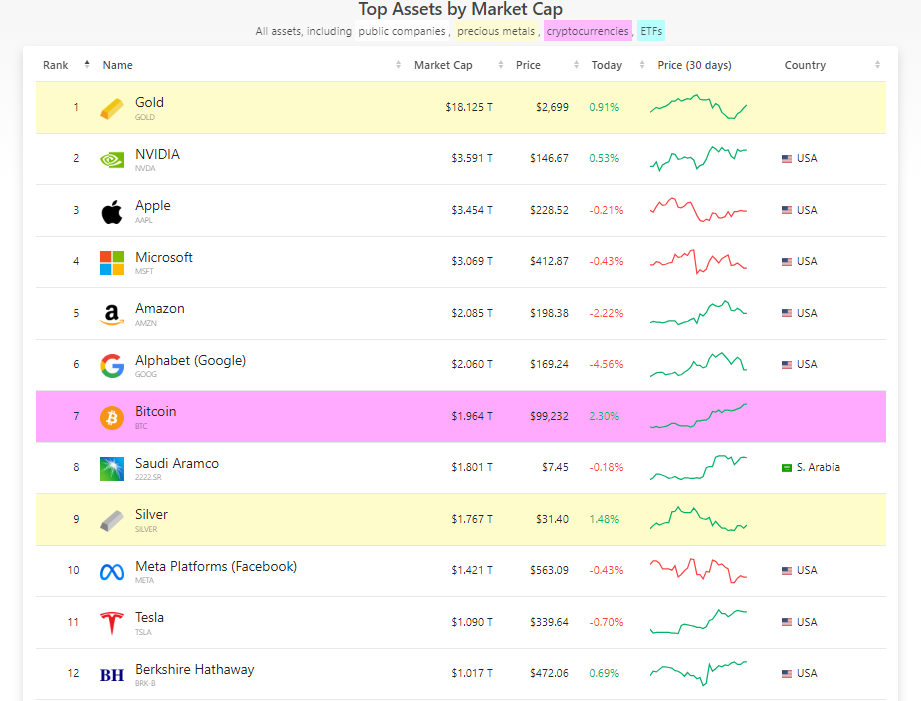Open the NVIDIA company link
This screenshot has width=921, height=701.
pos(157,154)
